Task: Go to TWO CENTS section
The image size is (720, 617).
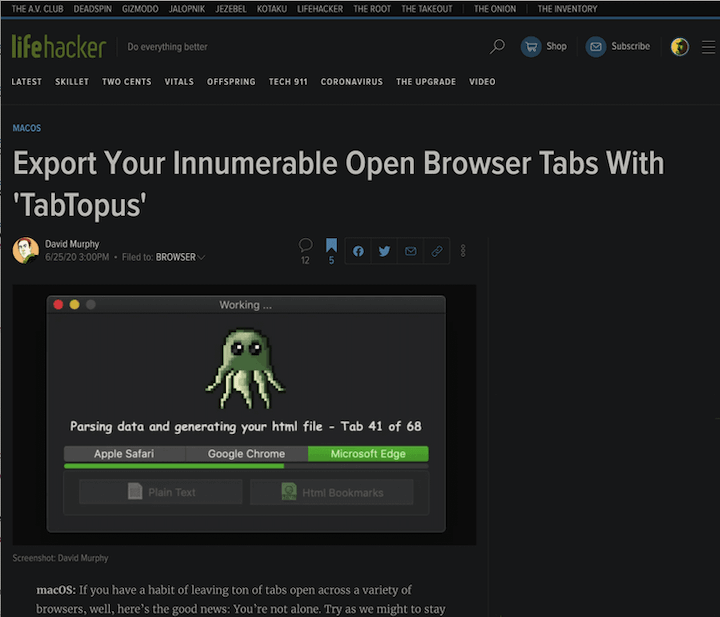Action: tap(127, 82)
